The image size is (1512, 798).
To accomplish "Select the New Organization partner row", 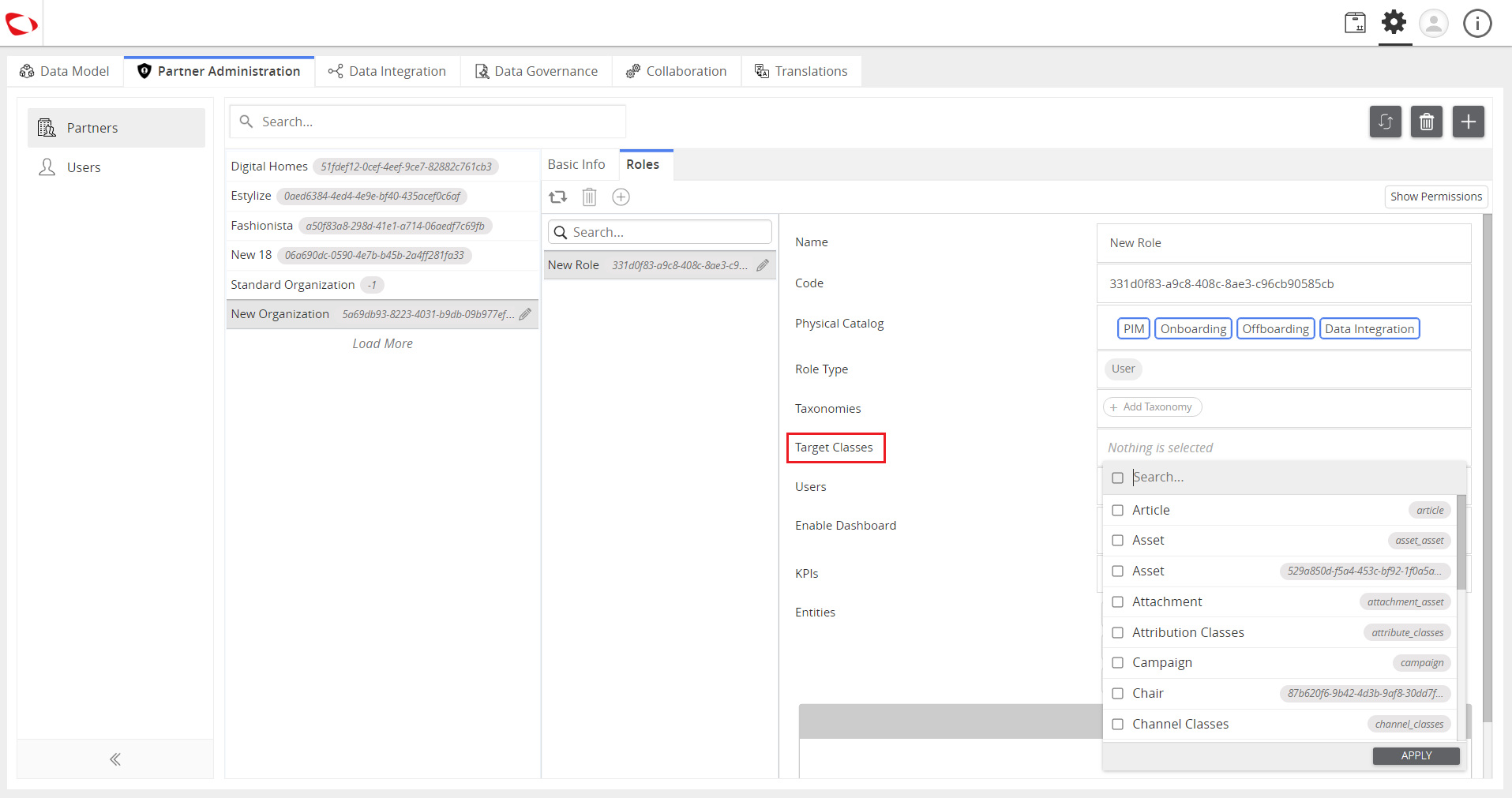I will click(x=382, y=314).
